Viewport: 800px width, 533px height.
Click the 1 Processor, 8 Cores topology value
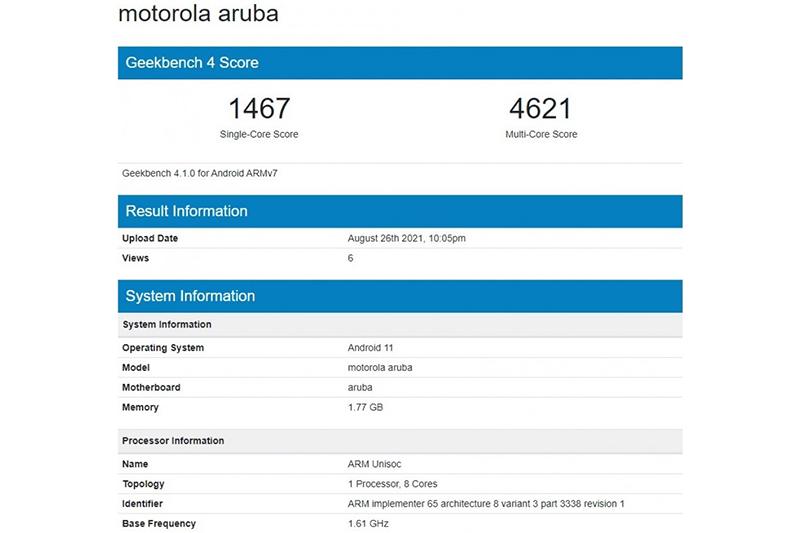(392, 484)
